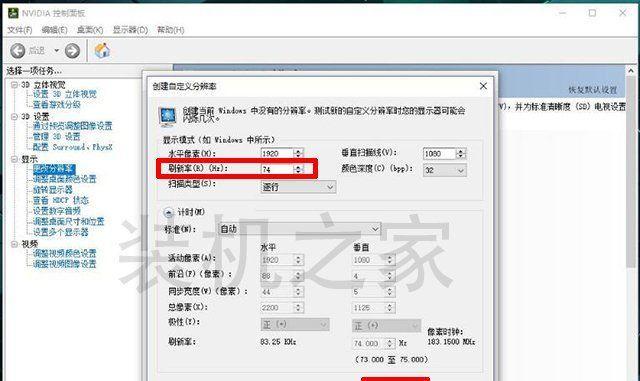The height and width of the screenshot is (381, 640).
Task: Collapse the 计时 timing section arrow
Action: click(x=168, y=212)
